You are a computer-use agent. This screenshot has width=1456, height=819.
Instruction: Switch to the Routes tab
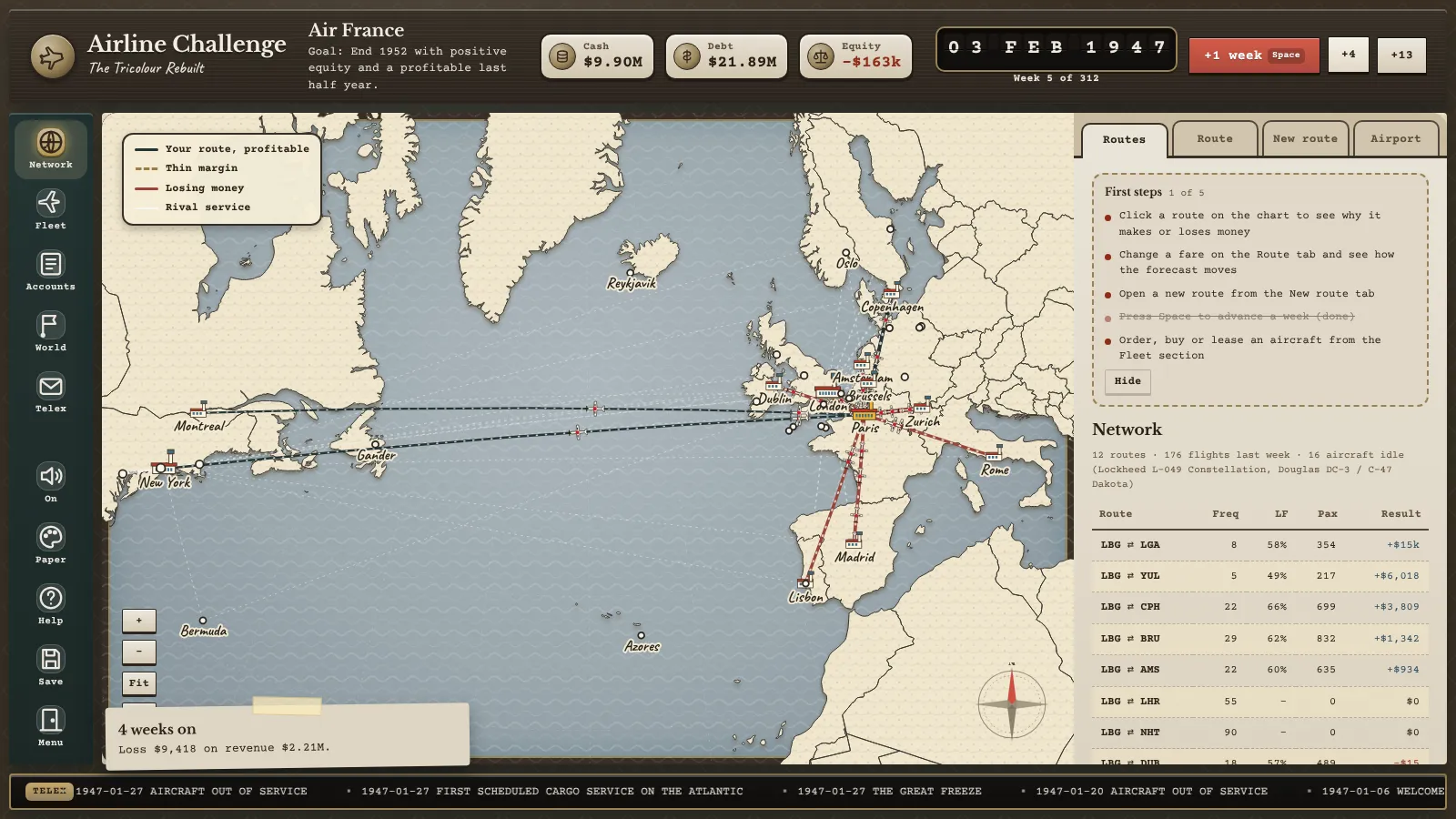point(1124,140)
